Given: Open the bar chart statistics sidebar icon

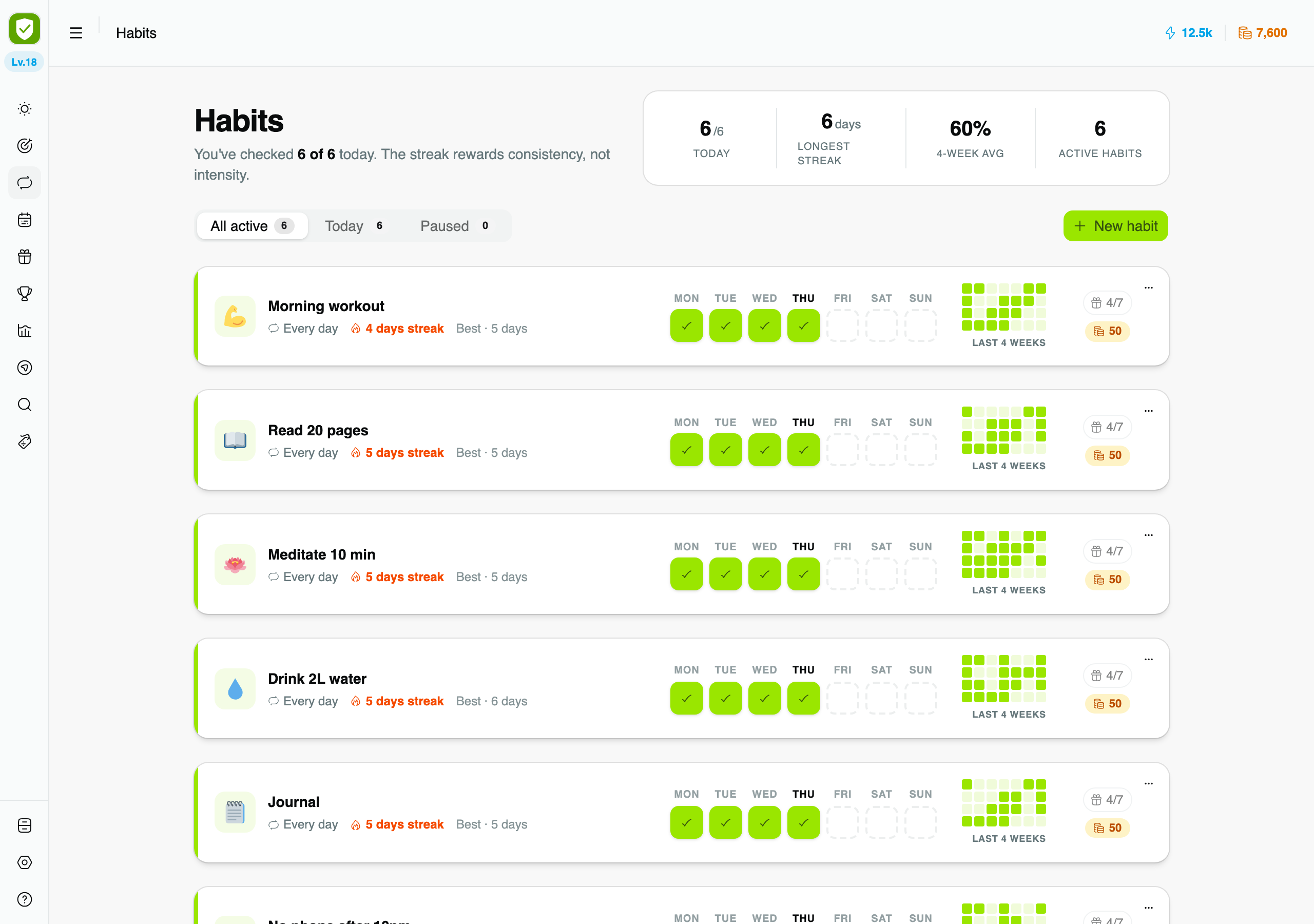Looking at the screenshot, I should point(25,330).
